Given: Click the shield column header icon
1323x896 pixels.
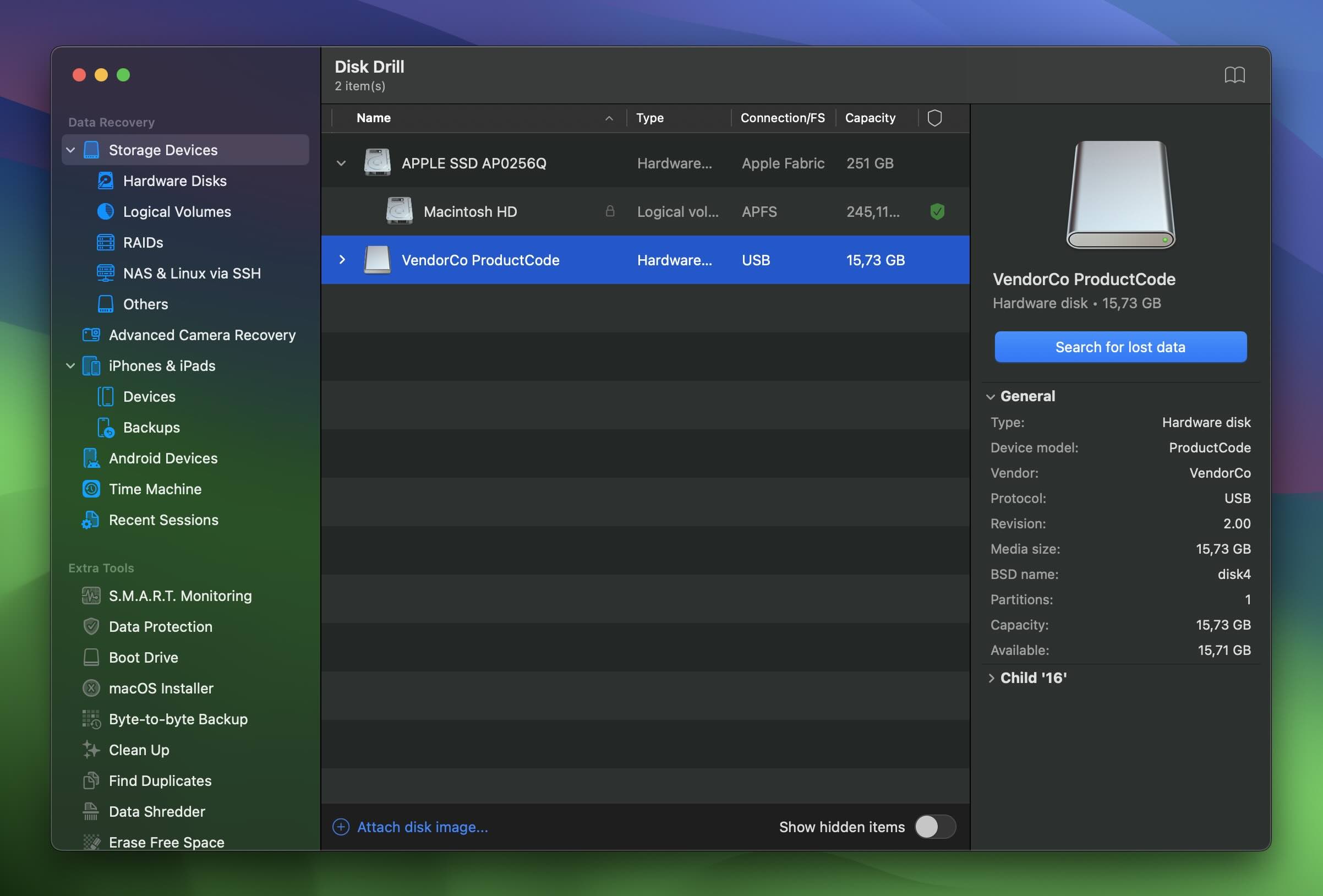Looking at the screenshot, I should point(934,118).
